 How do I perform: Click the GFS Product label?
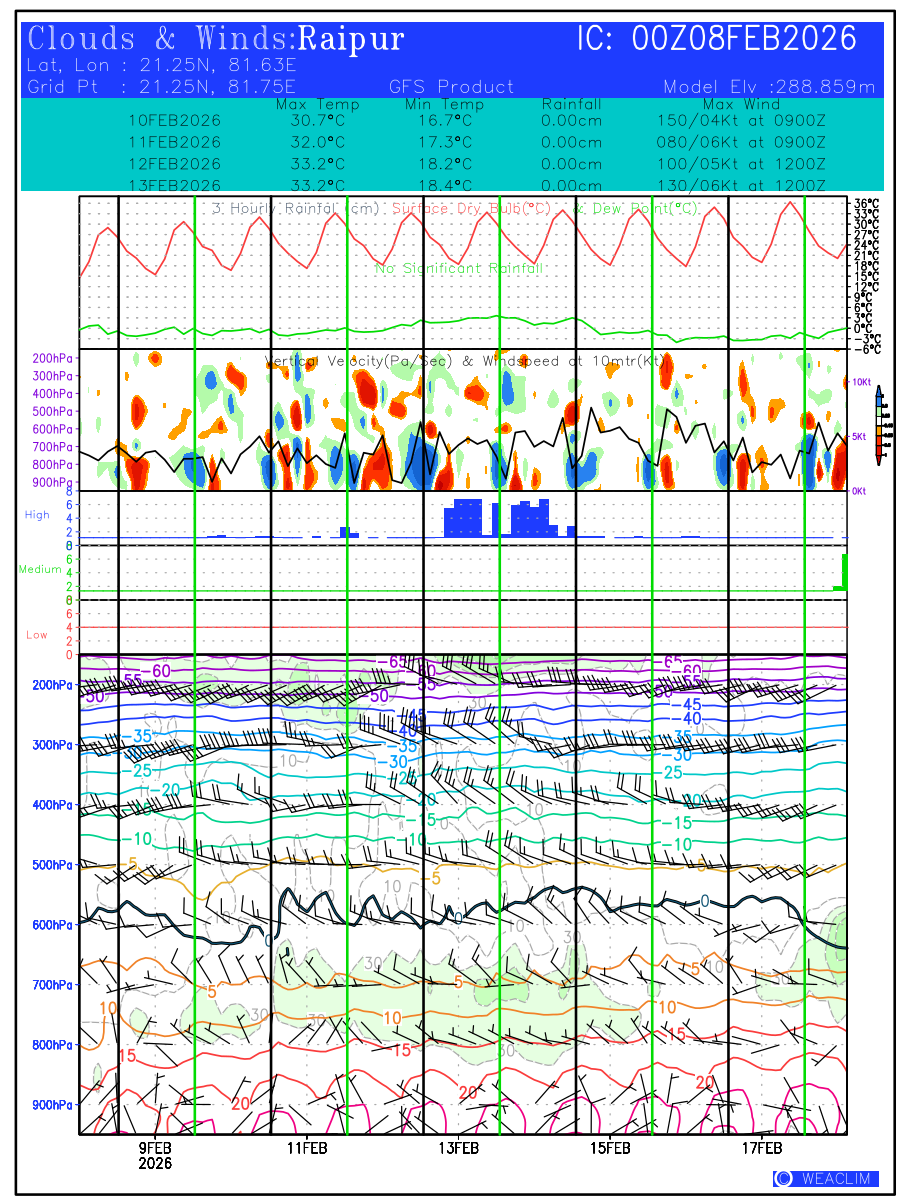451,87
